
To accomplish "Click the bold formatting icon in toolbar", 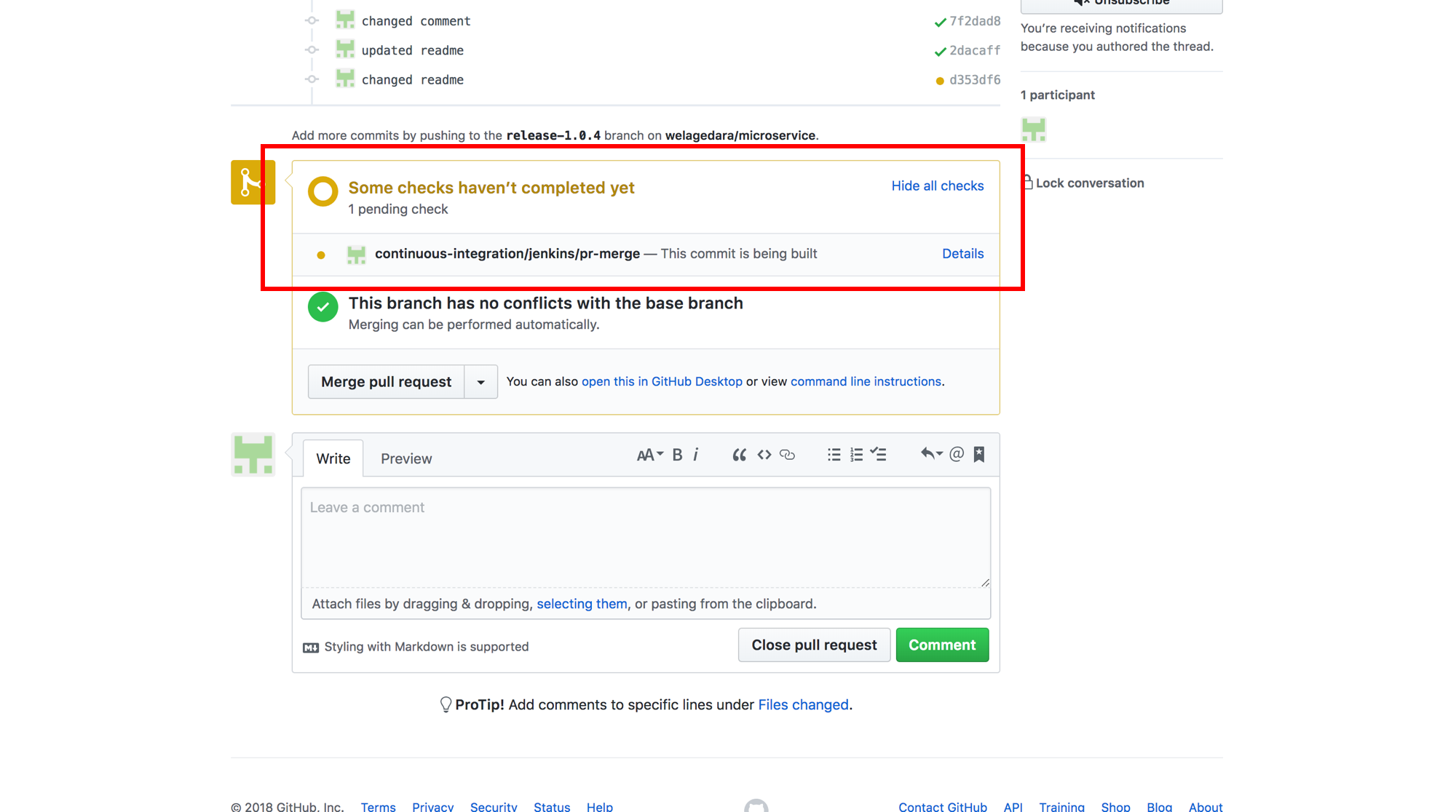I will point(677,454).
